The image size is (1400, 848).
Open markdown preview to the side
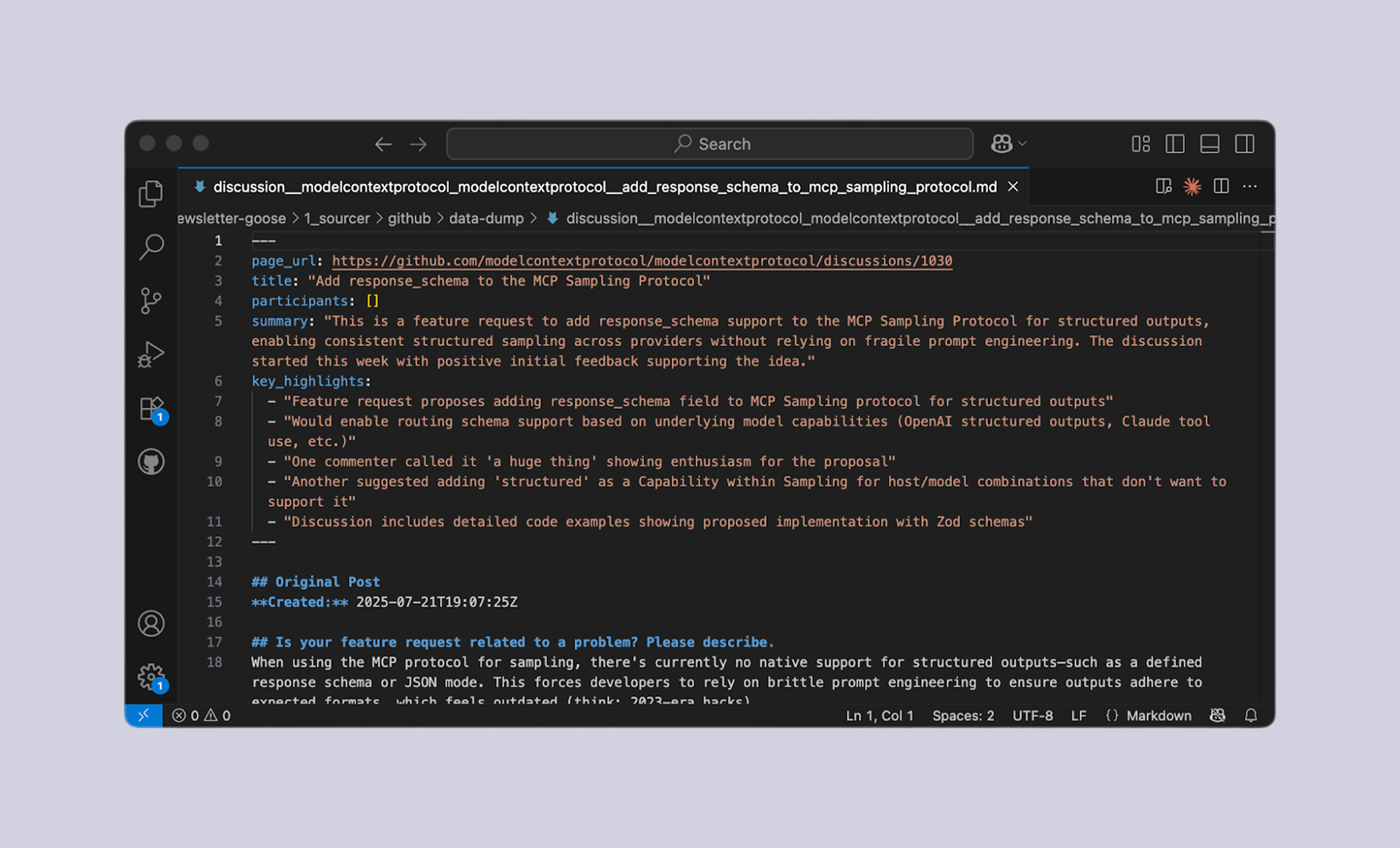pos(1164,186)
